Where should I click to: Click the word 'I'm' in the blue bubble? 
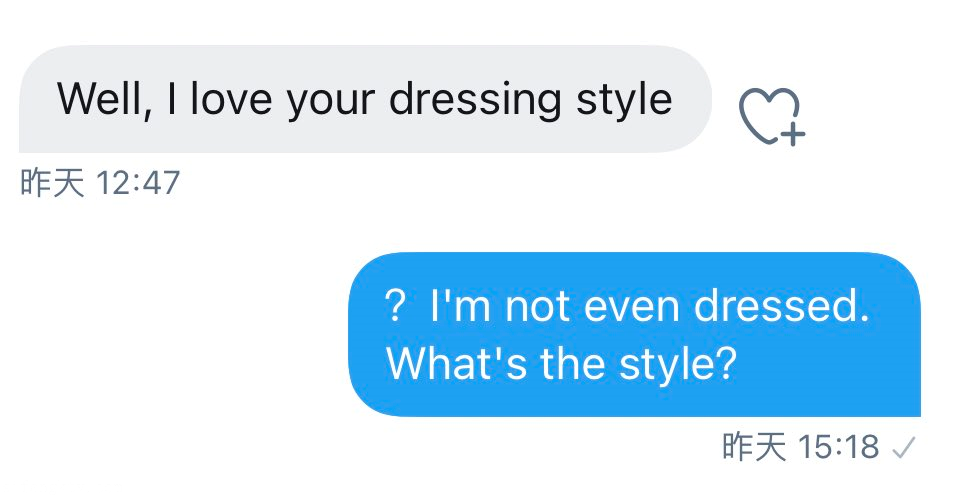(461, 306)
